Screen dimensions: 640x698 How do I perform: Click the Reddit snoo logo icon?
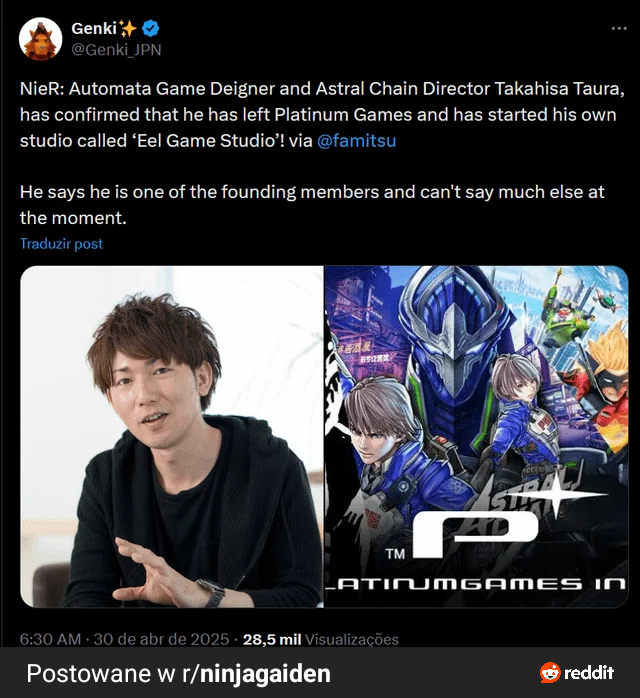[550, 673]
